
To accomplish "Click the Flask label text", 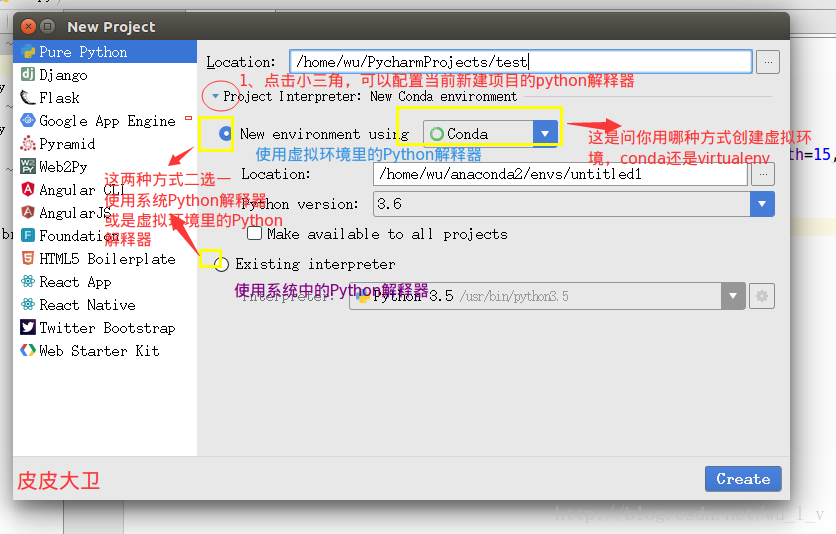I will 59,98.
